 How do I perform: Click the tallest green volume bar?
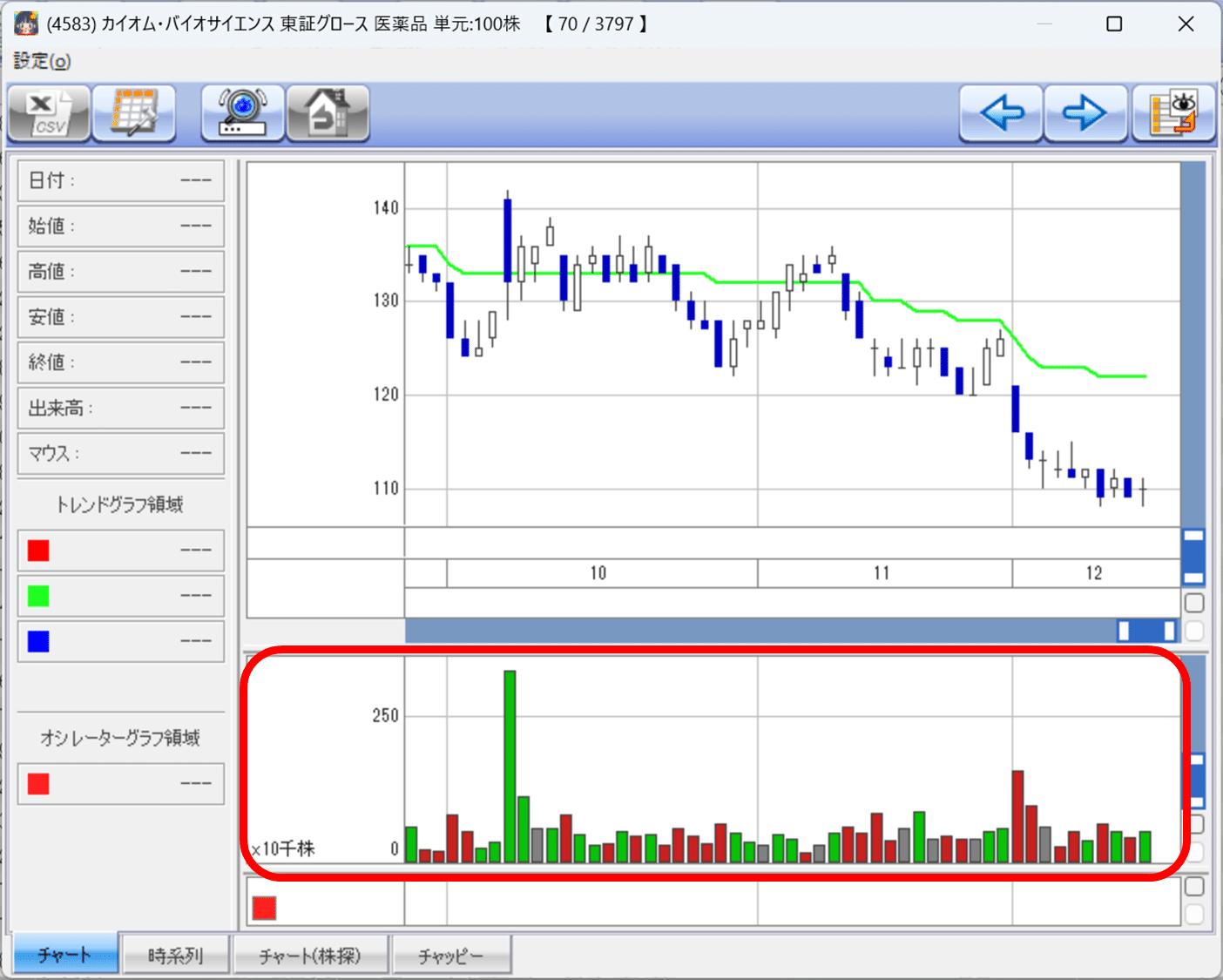tap(510, 767)
